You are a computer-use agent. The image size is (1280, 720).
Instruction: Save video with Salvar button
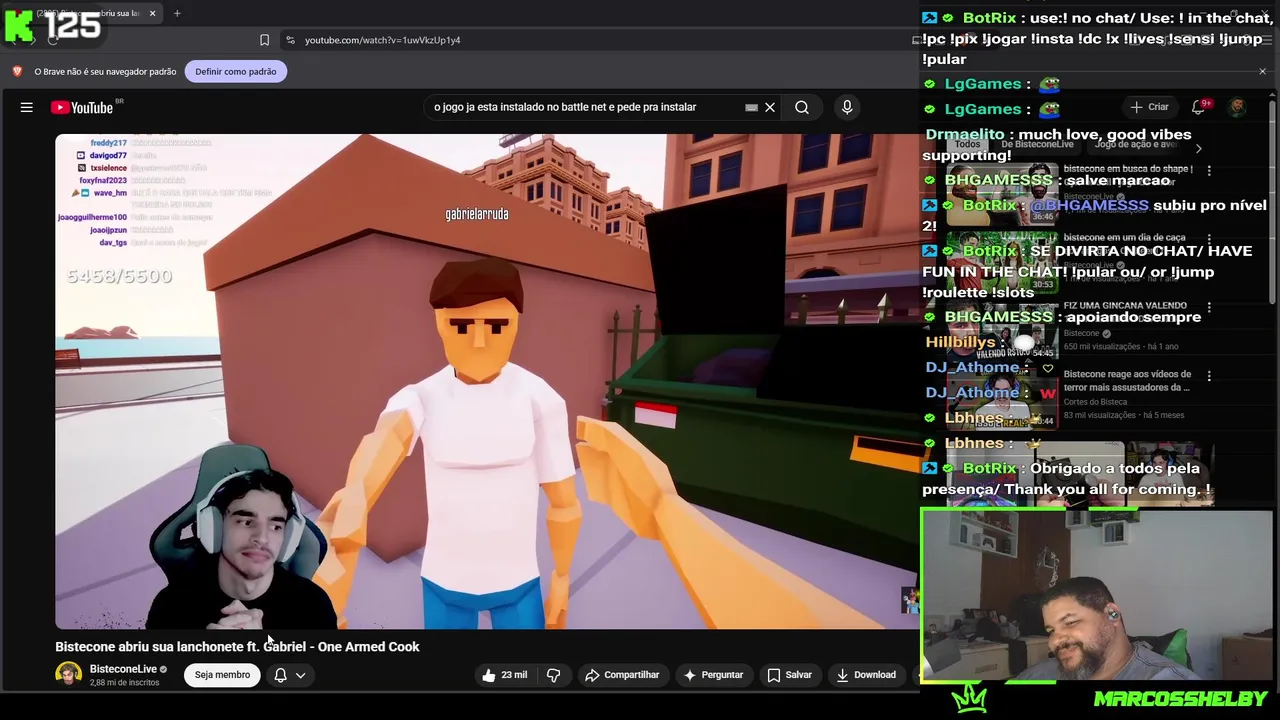[789, 675]
